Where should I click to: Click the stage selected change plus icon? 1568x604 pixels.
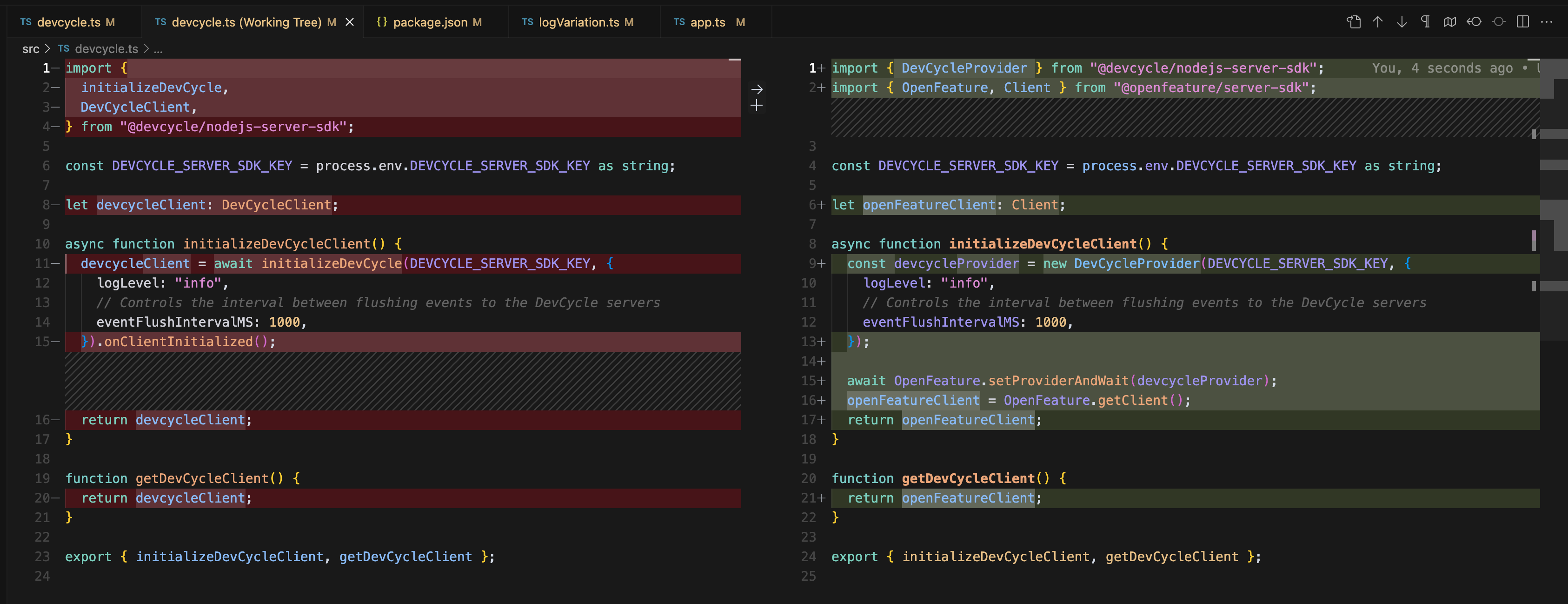756,106
